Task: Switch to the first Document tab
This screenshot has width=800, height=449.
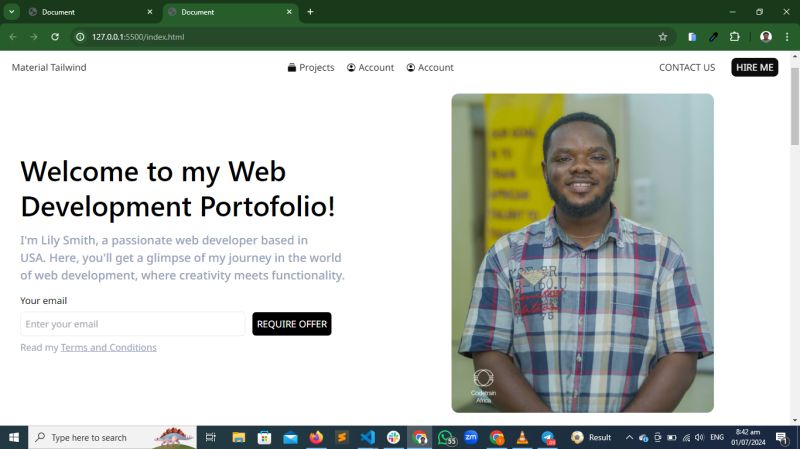Action: click(x=87, y=12)
